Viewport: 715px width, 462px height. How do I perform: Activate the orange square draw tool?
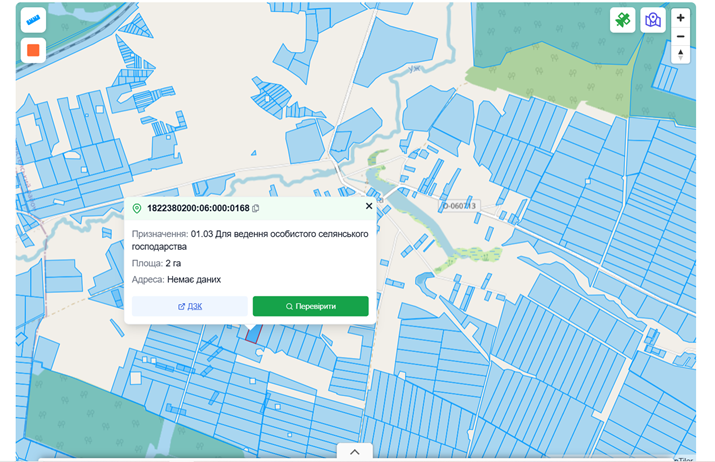[x=33, y=50]
